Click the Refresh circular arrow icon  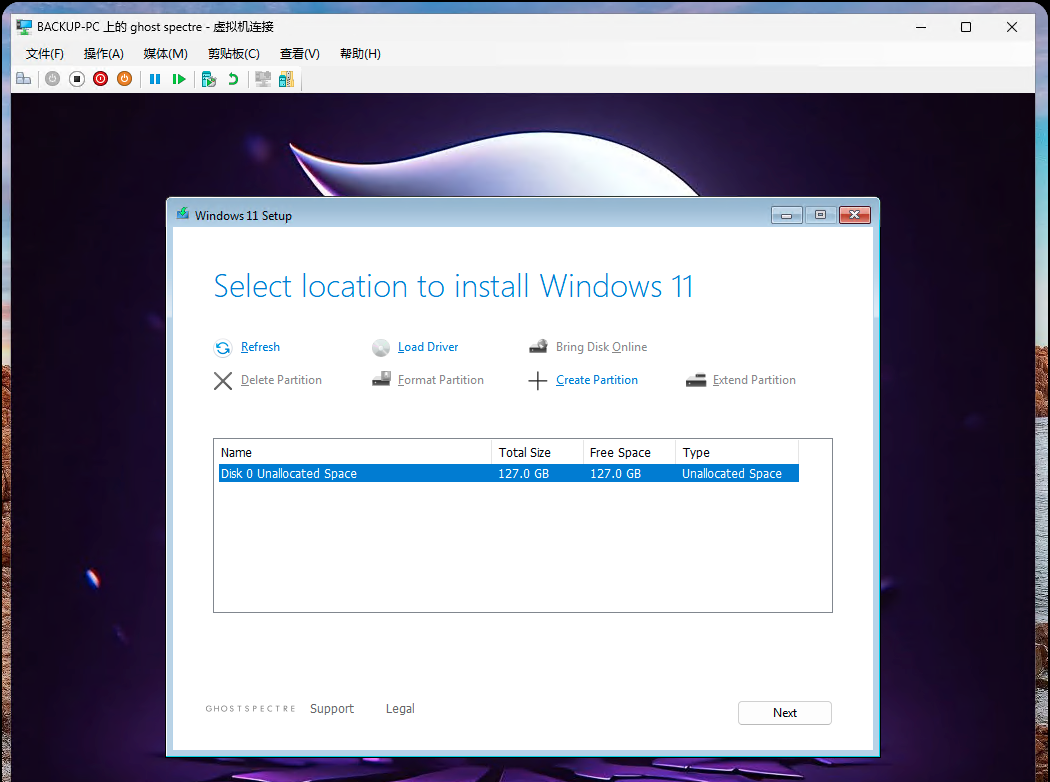(222, 347)
